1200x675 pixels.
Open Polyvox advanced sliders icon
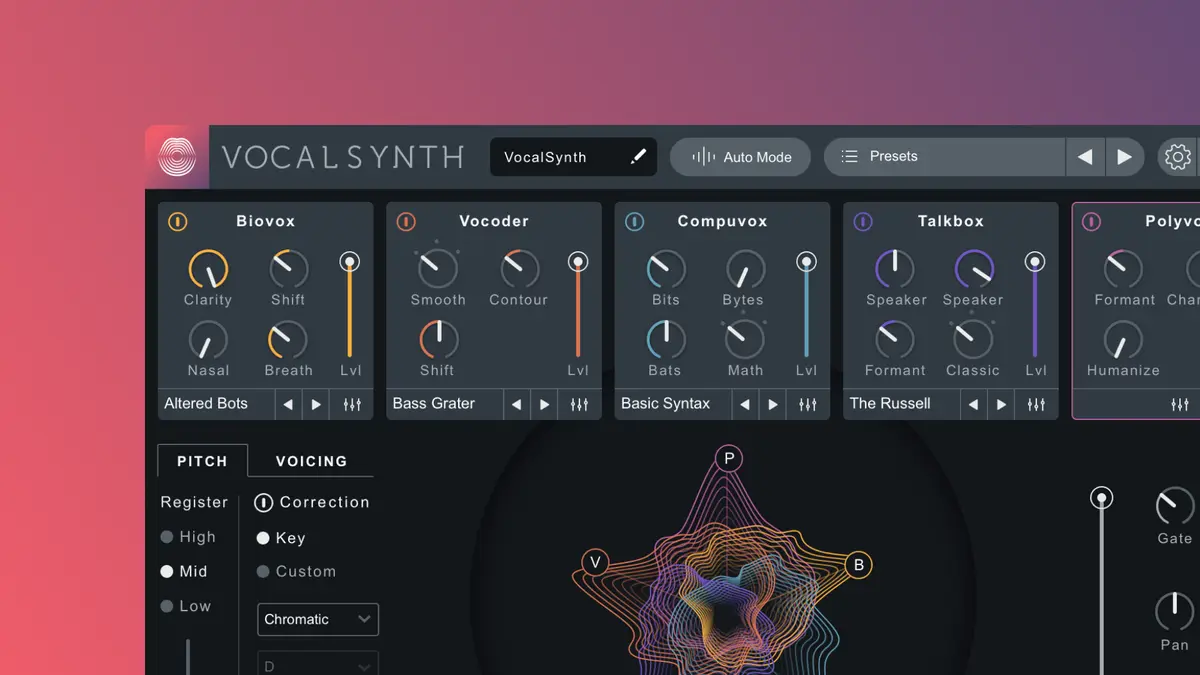pos(1180,404)
